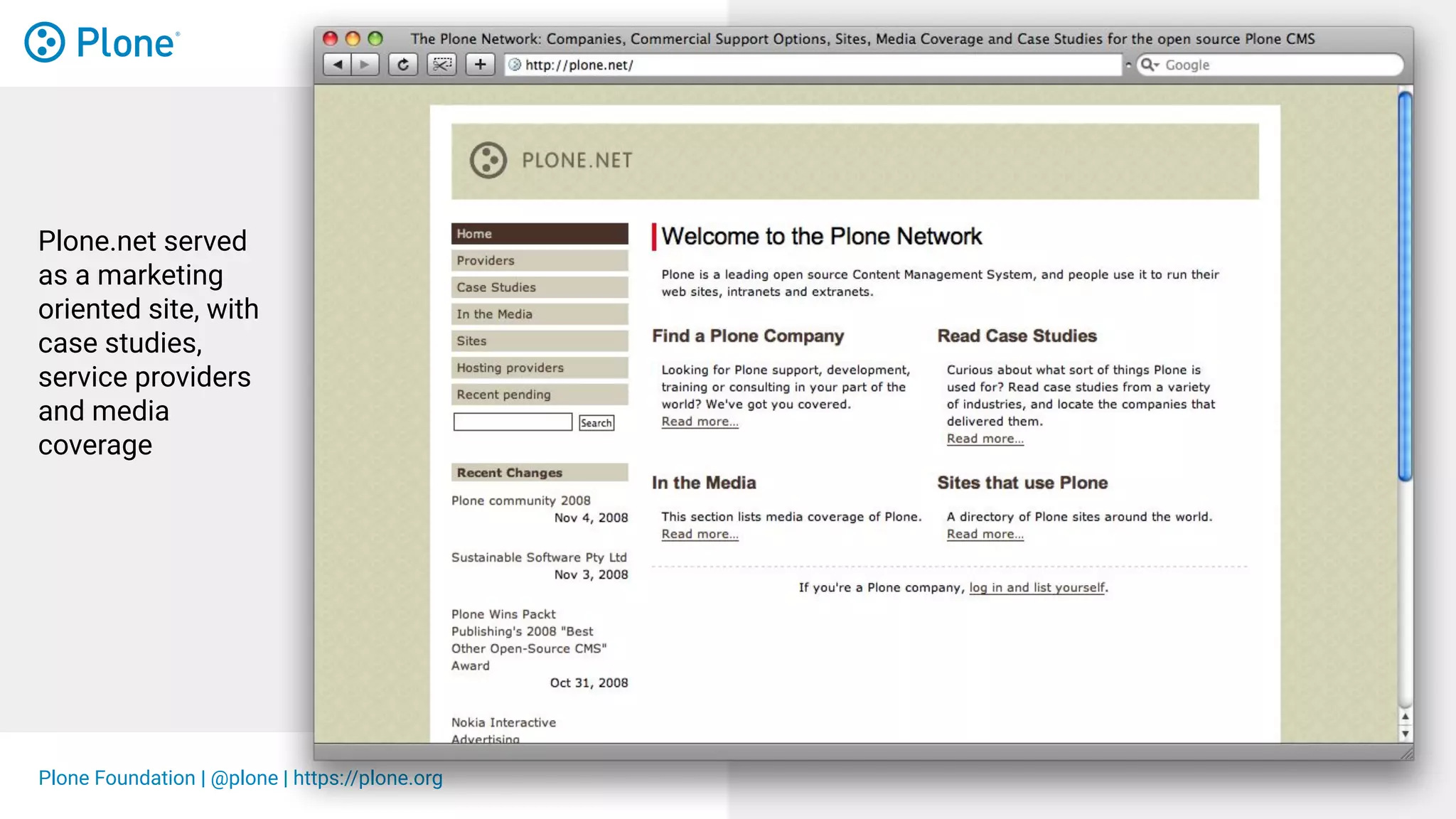1456x819 pixels.
Task: Click the Nov 4, 2008 date text
Action: (x=591, y=518)
